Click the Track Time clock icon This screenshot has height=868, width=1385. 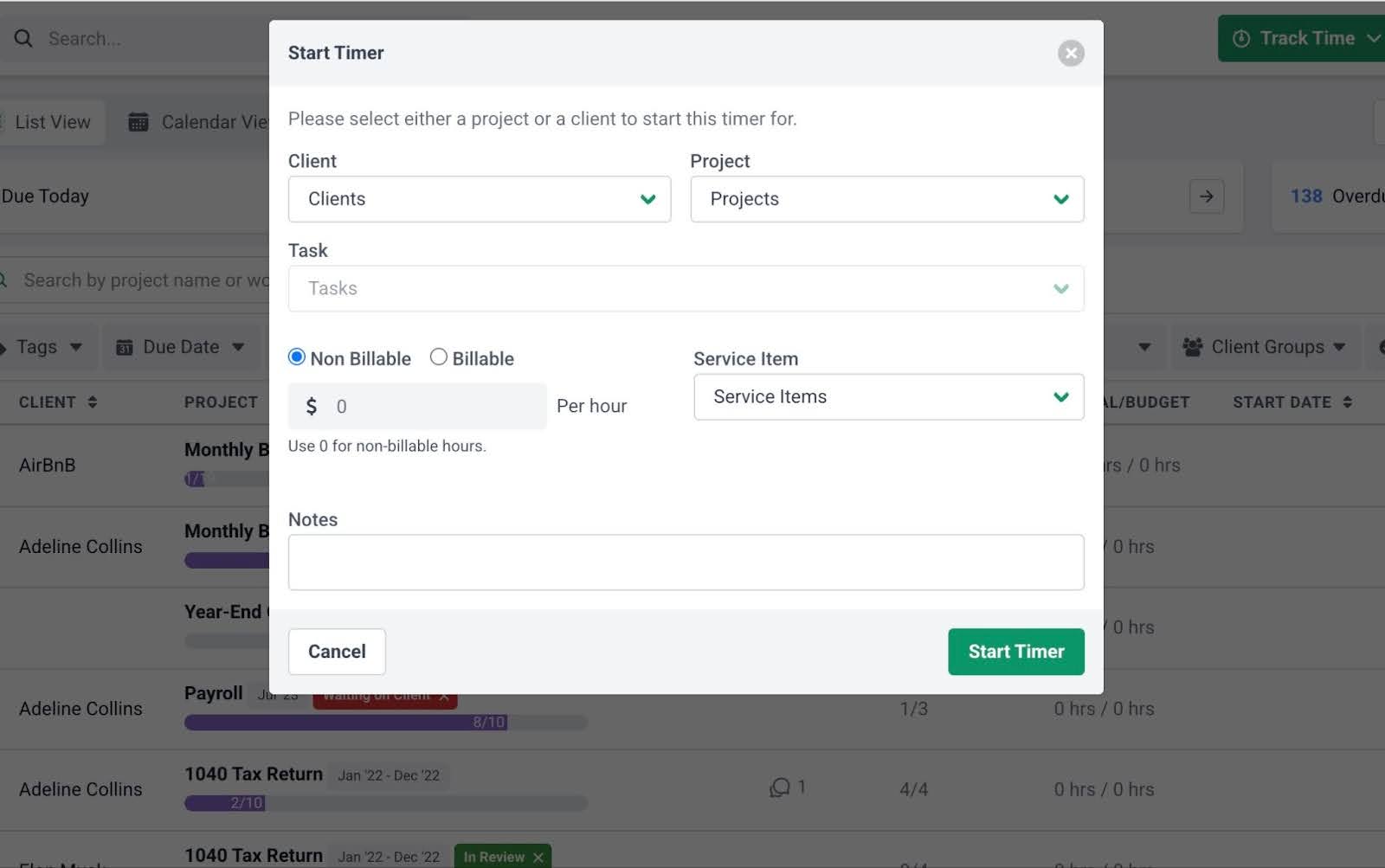click(1241, 39)
